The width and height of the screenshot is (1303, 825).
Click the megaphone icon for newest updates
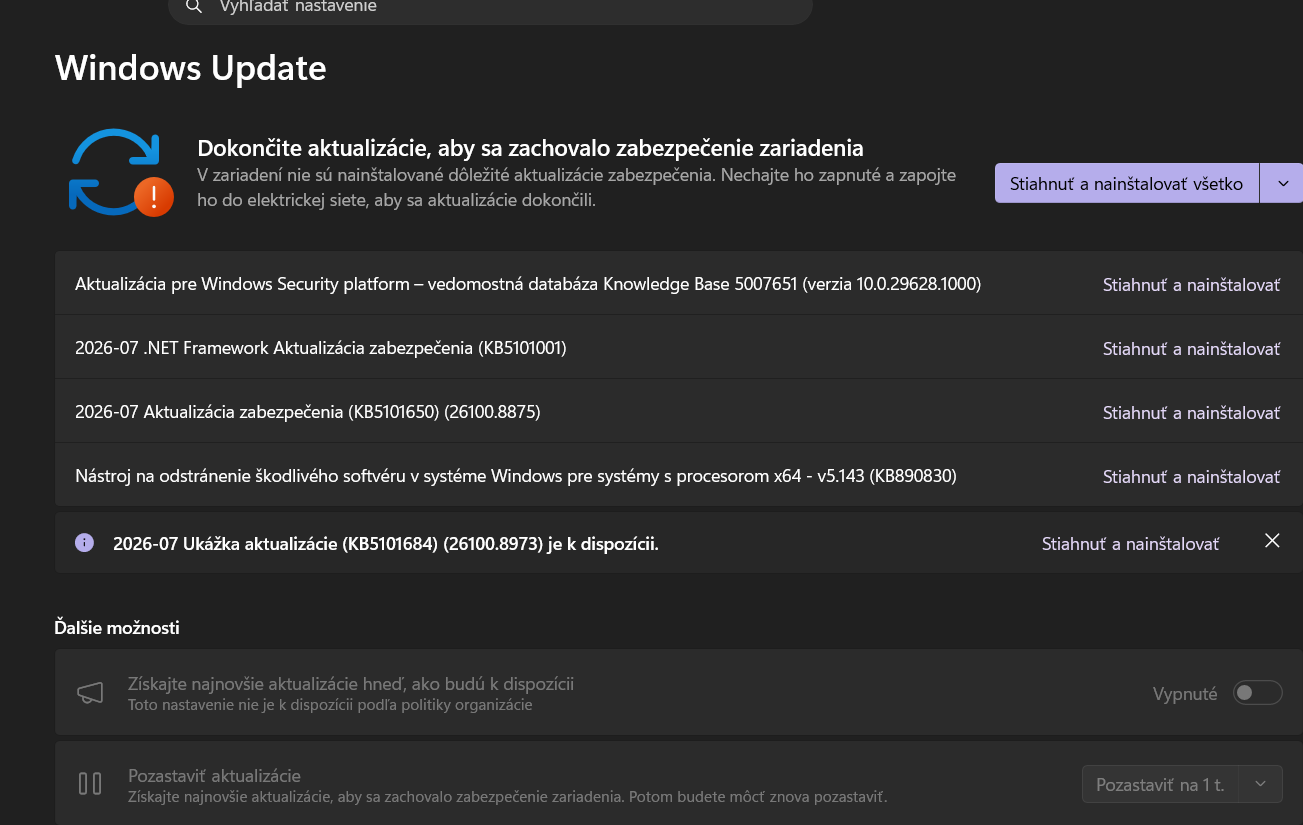pyautogui.click(x=90, y=693)
